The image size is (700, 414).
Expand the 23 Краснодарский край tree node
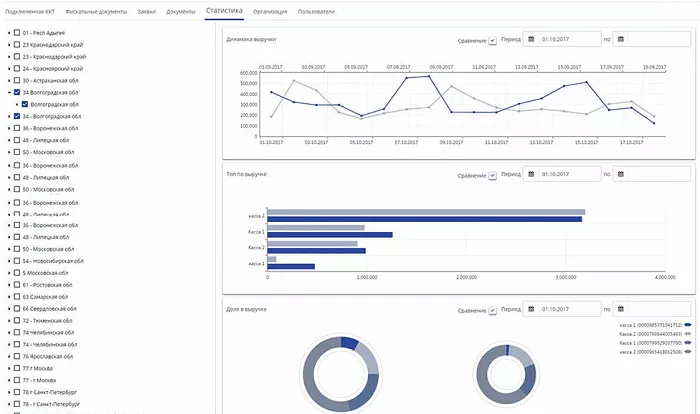[8, 45]
